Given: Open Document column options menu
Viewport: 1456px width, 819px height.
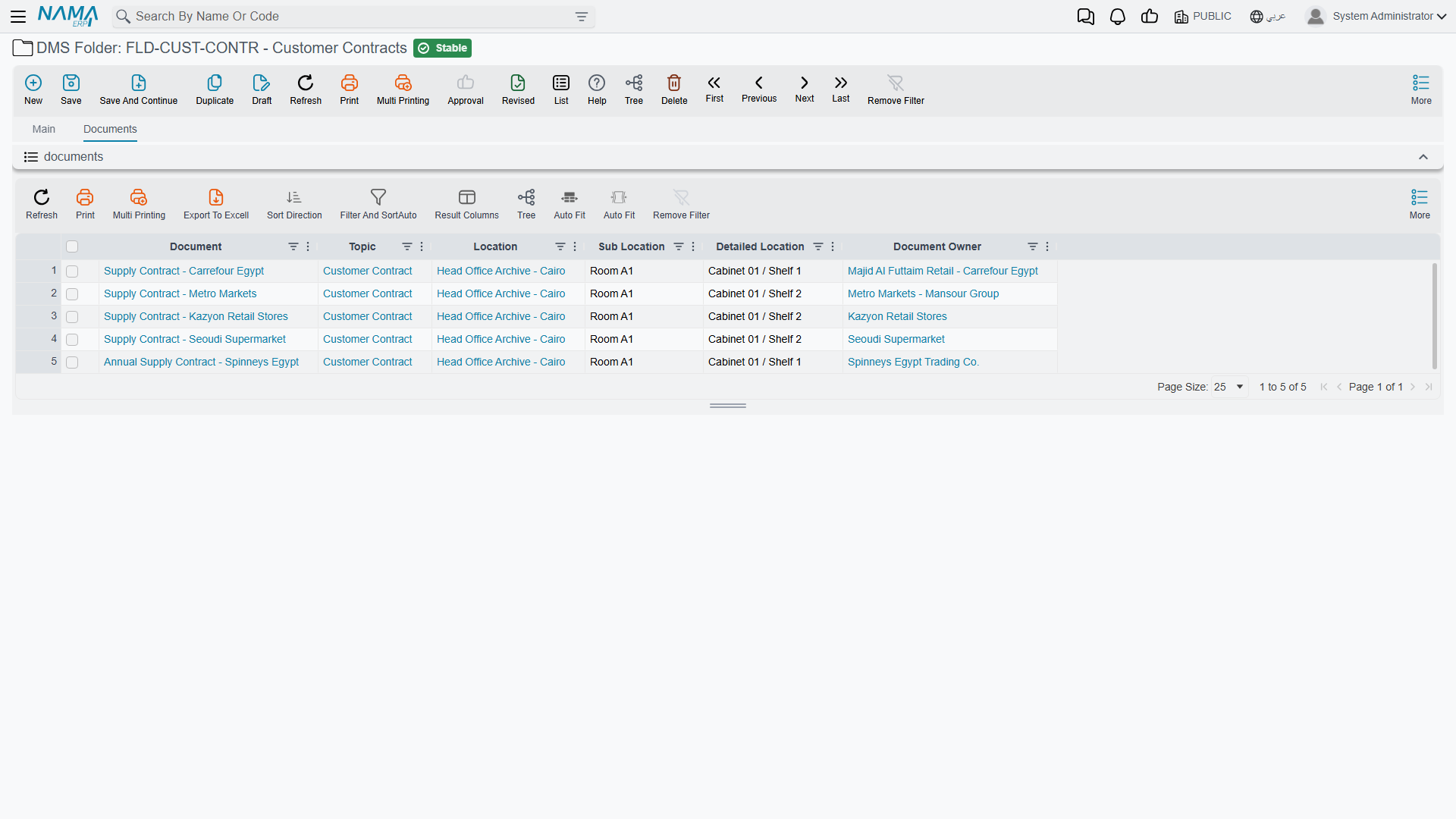Looking at the screenshot, I should [x=308, y=246].
